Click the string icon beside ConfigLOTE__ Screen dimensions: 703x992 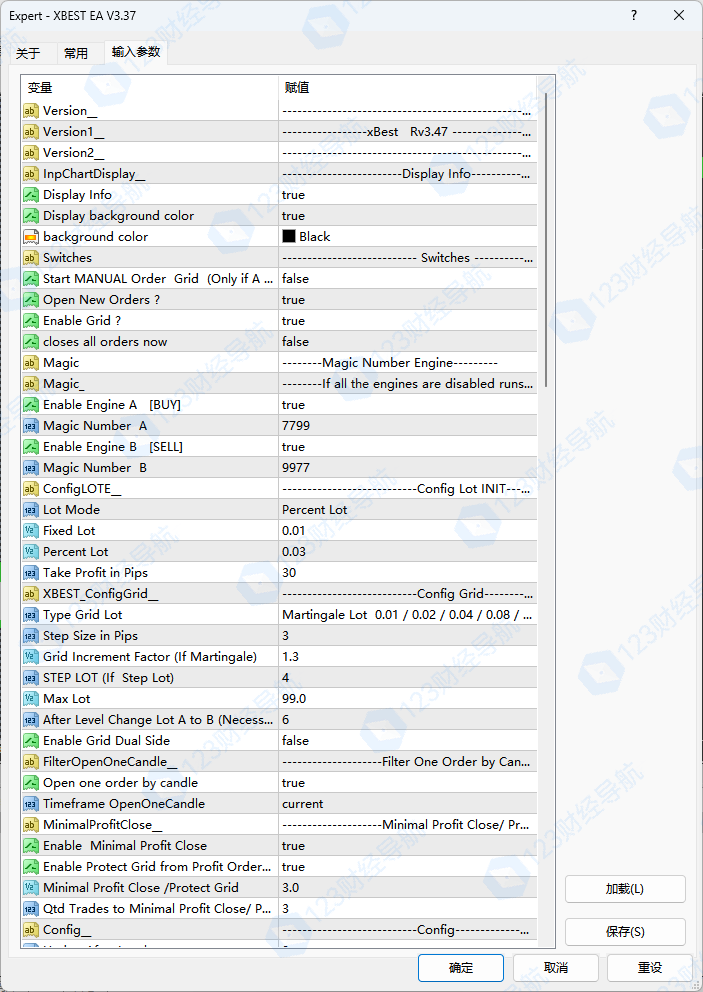pos(30,488)
